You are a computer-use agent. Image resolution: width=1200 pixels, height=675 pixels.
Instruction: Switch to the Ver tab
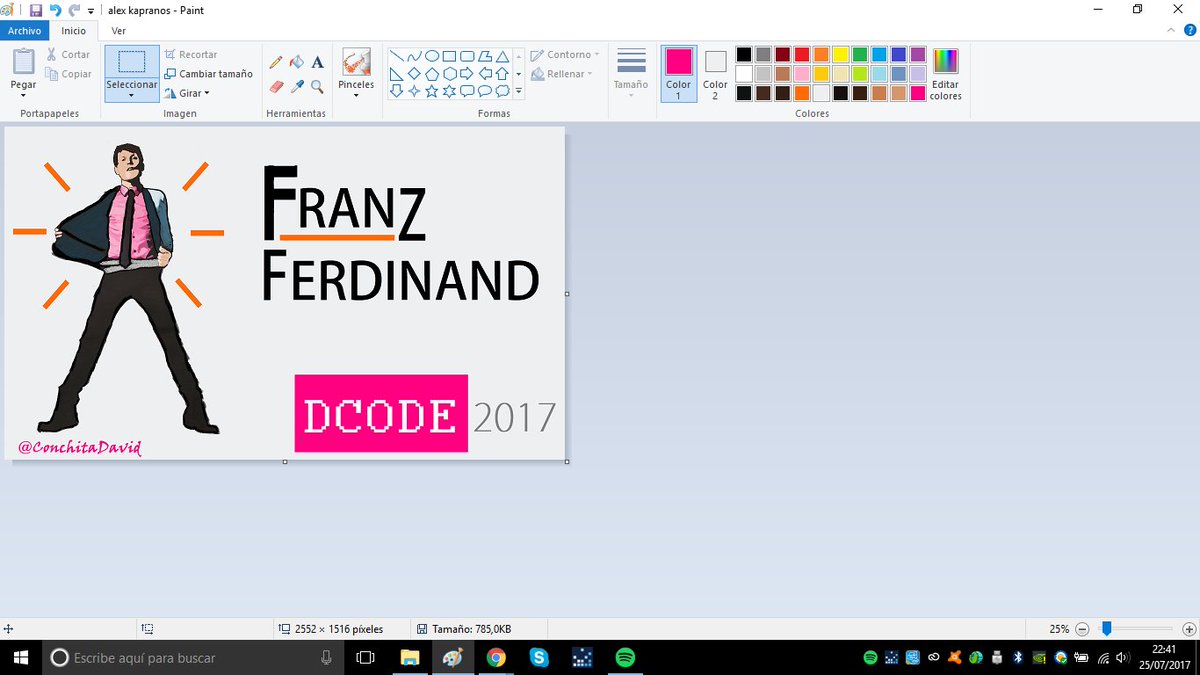119,31
